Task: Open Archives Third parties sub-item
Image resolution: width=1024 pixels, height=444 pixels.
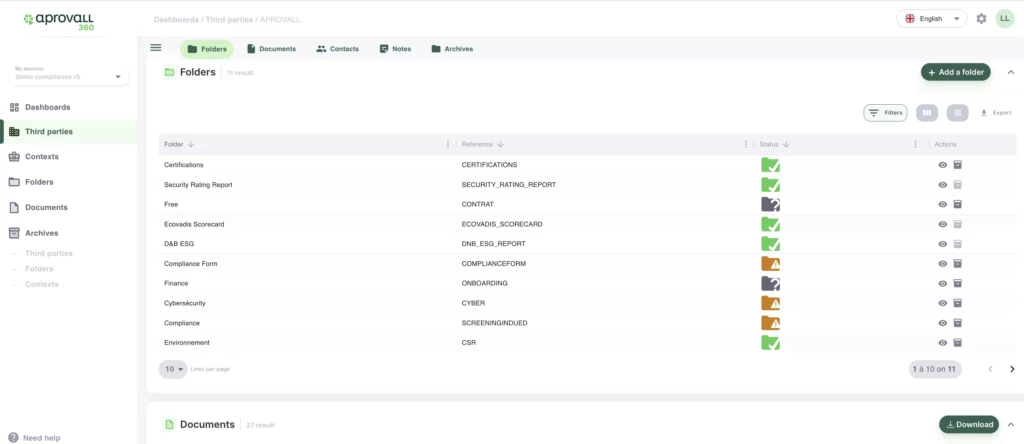Action: click(x=48, y=253)
